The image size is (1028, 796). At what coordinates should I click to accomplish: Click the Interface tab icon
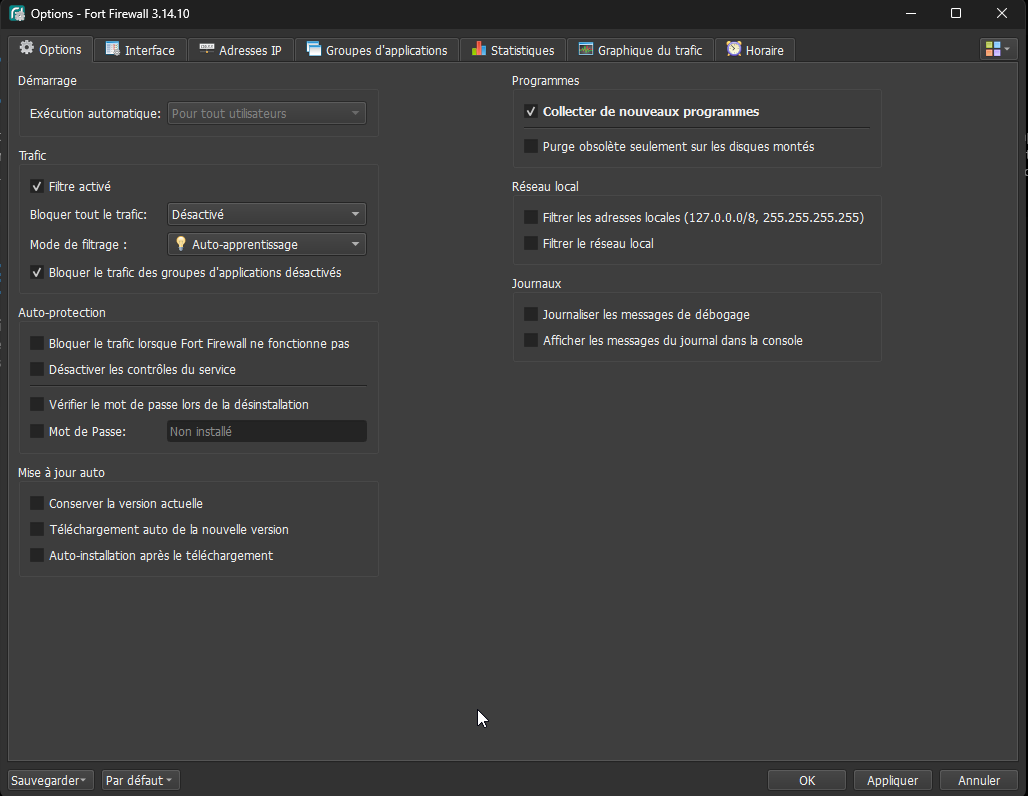pyautogui.click(x=112, y=50)
